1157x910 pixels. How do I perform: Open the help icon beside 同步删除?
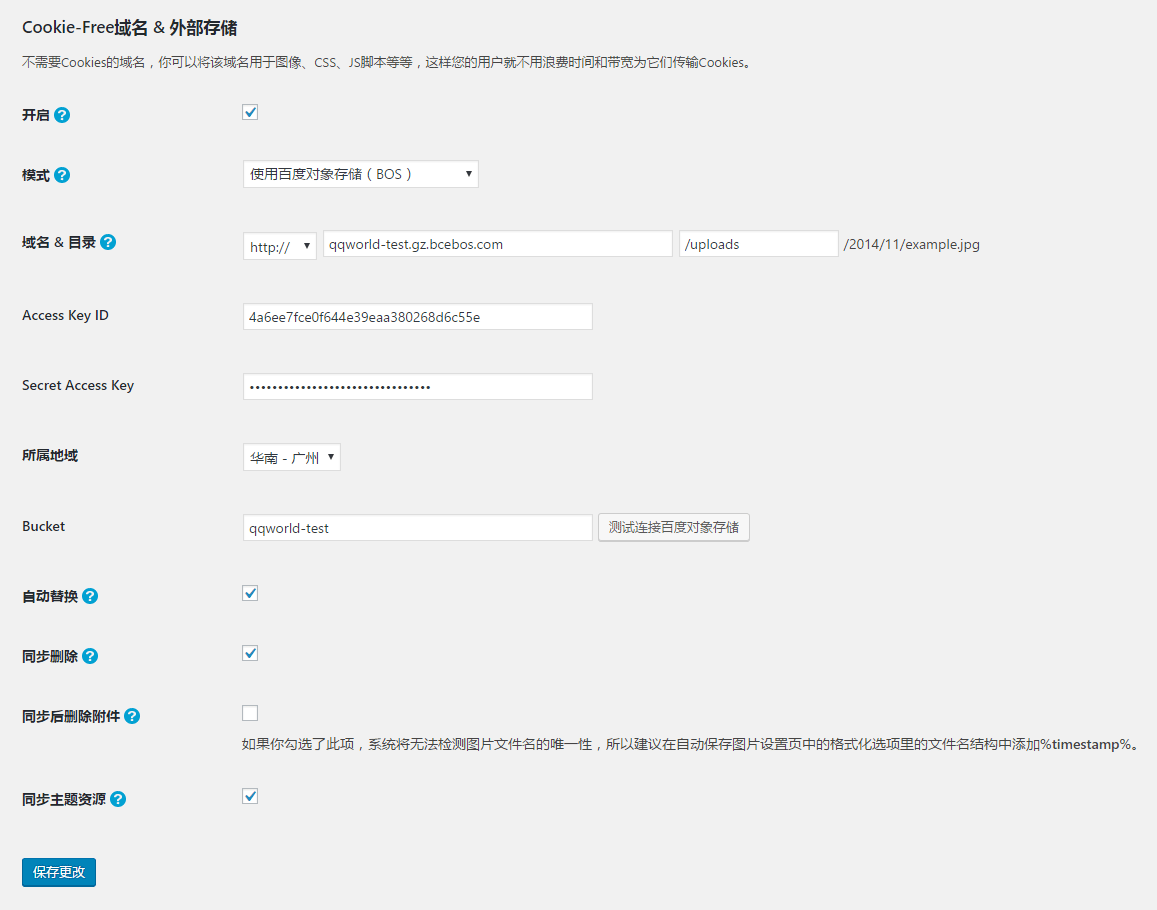click(90, 656)
